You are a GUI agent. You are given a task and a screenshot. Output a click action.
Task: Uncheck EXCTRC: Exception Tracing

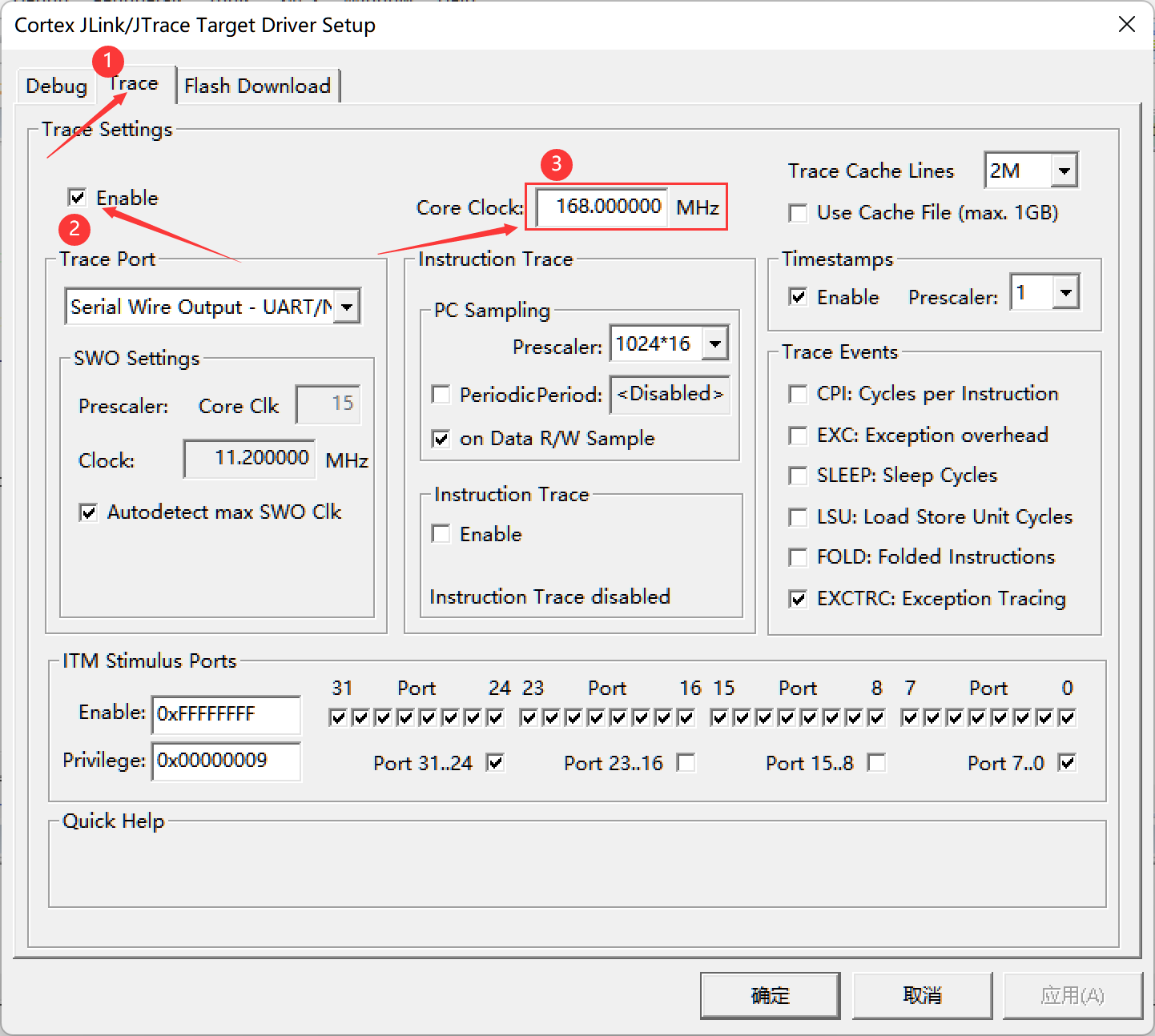(x=798, y=599)
